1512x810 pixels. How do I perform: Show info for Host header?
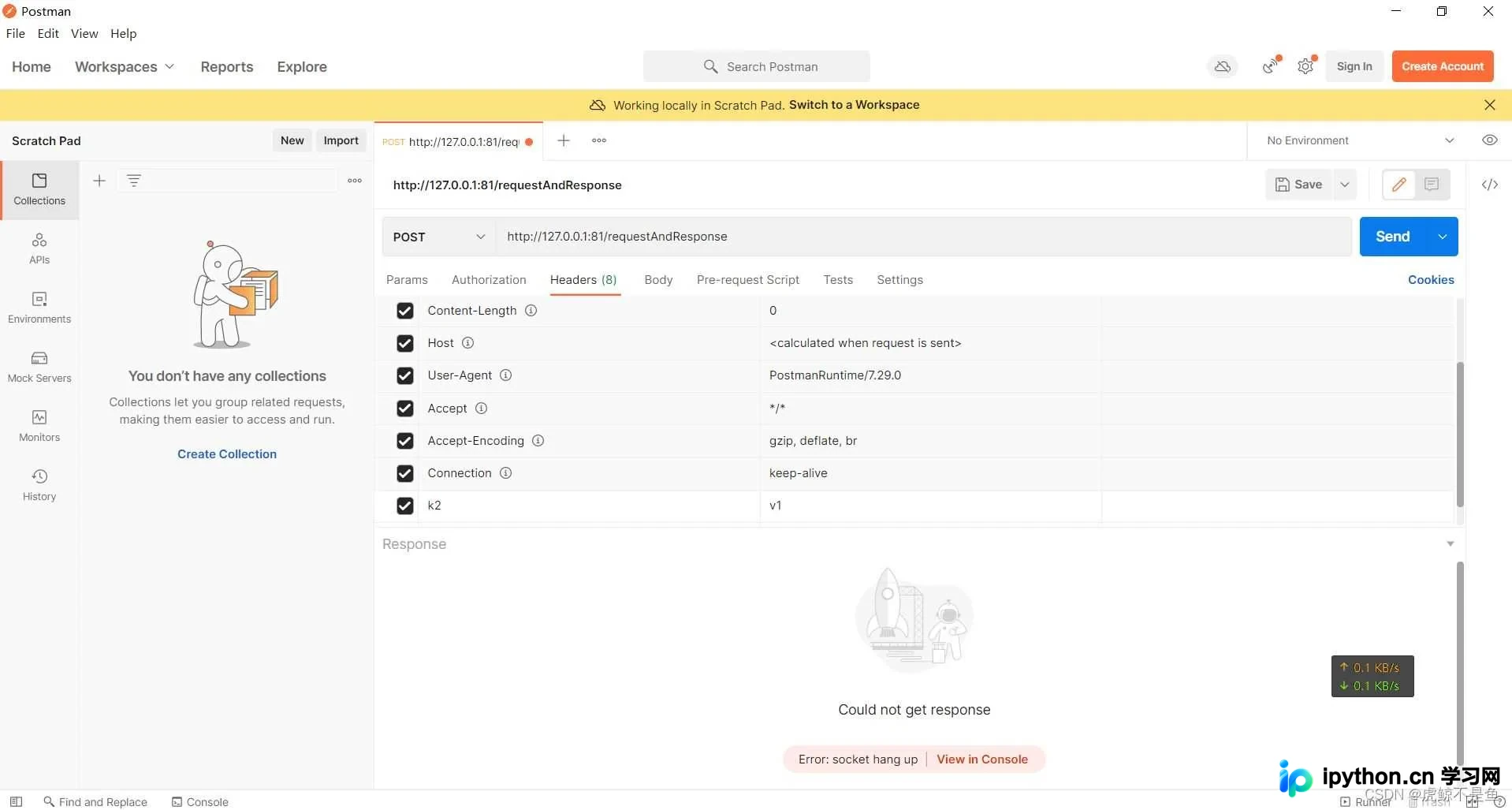point(467,343)
